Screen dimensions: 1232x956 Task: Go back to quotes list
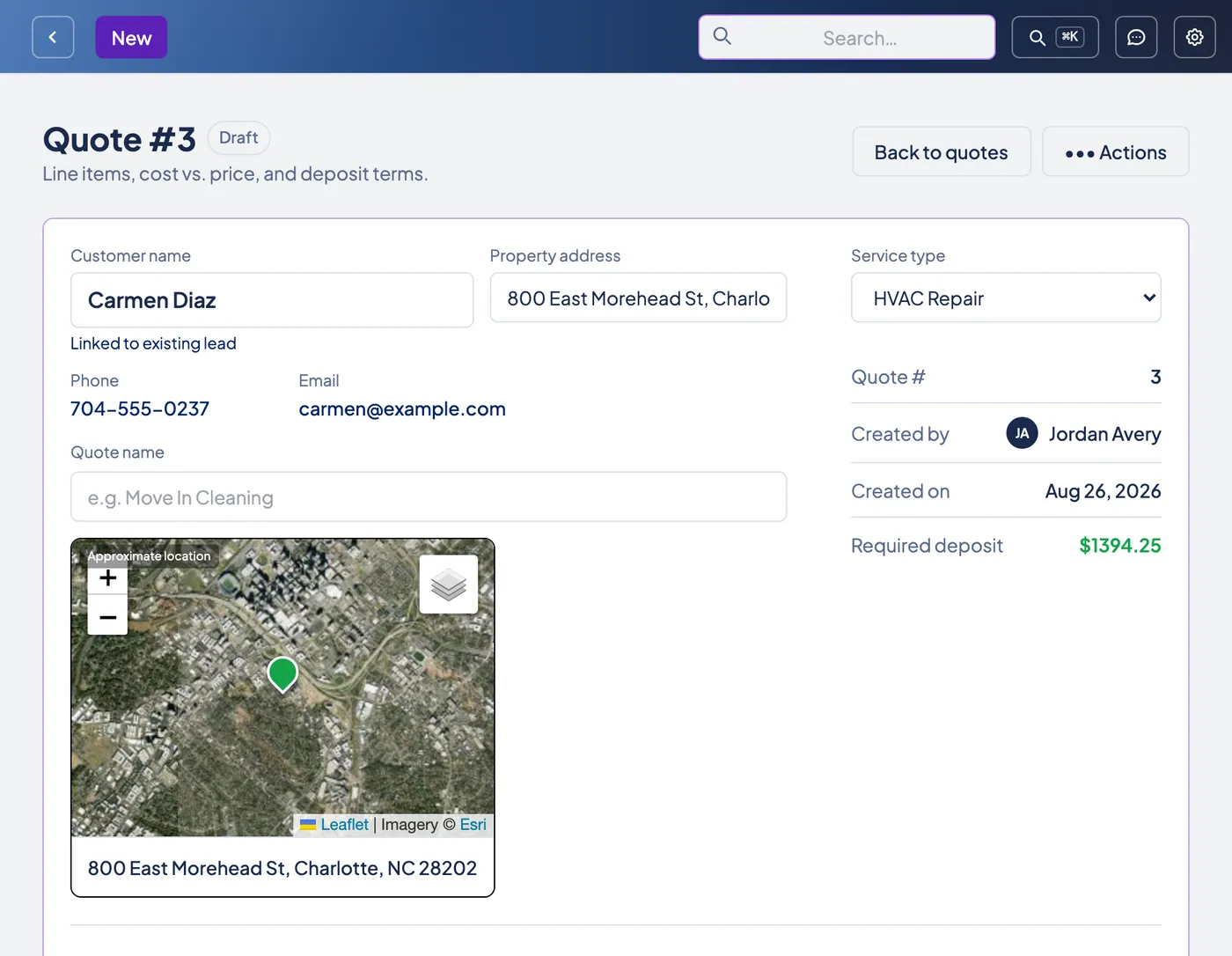click(x=942, y=151)
